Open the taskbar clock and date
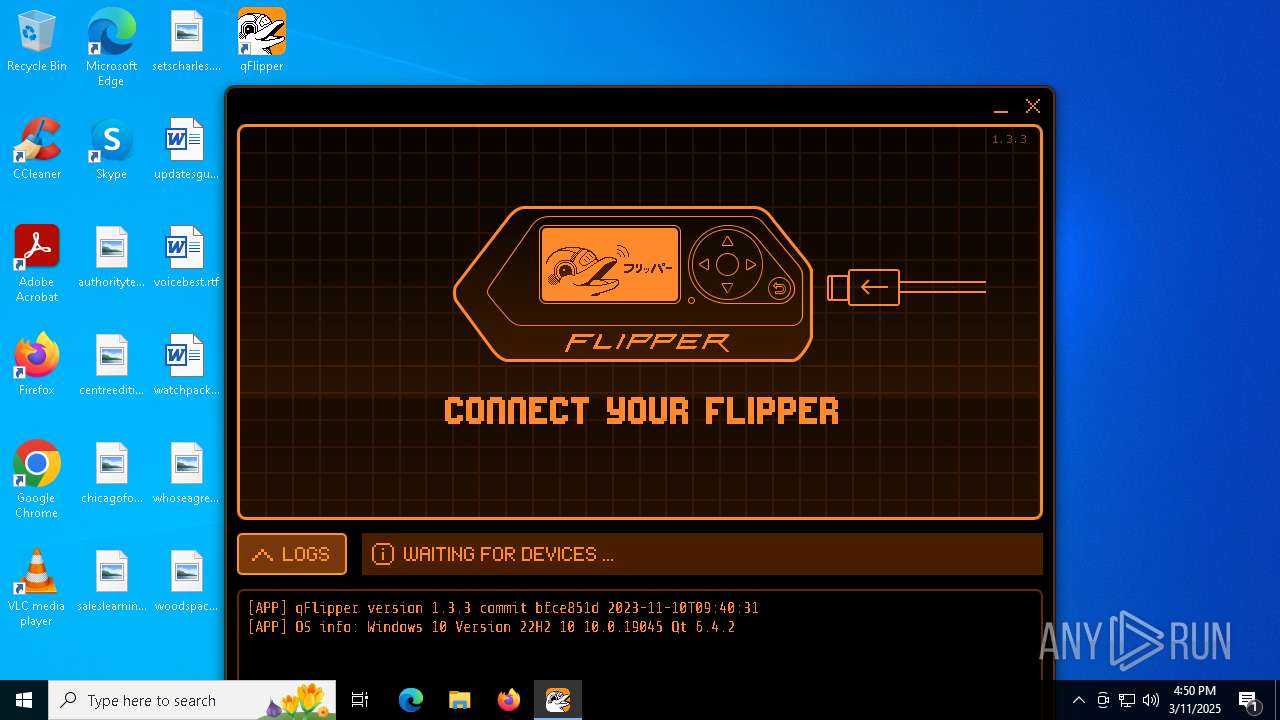This screenshot has width=1280, height=720. click(1195, 700)
